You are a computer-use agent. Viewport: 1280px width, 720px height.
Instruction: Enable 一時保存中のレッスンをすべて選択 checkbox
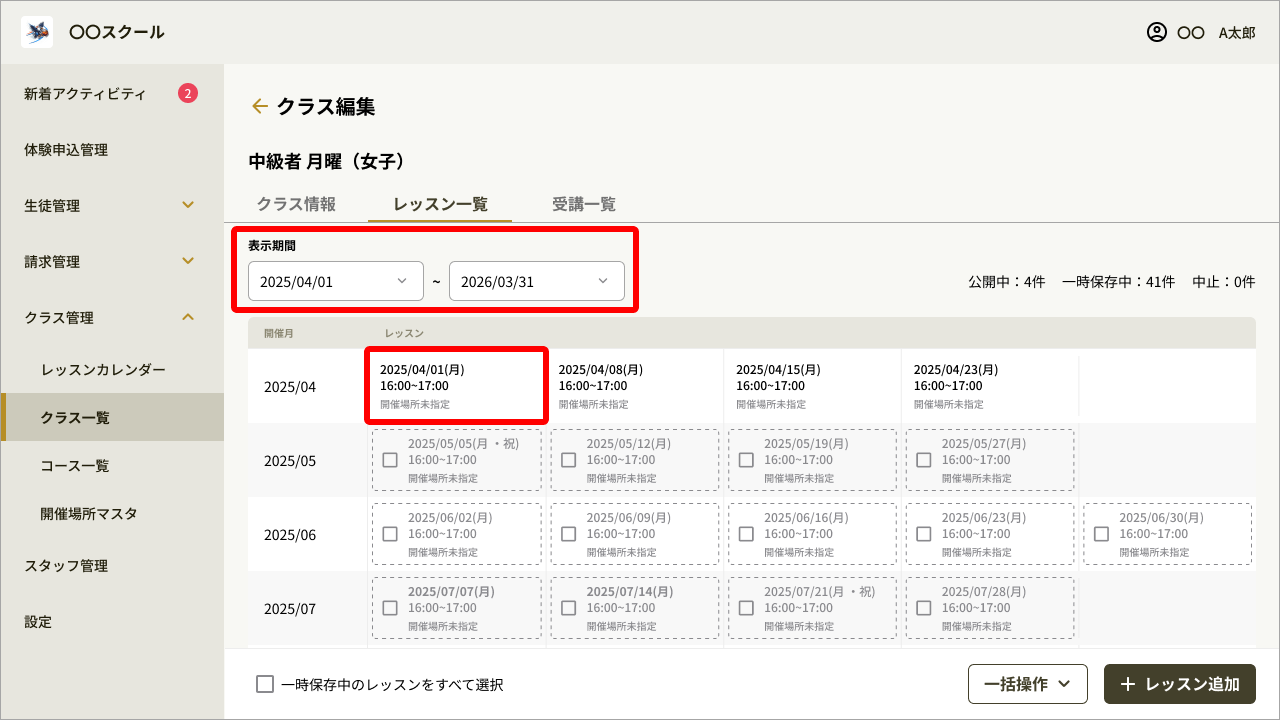tap(265, 684)
